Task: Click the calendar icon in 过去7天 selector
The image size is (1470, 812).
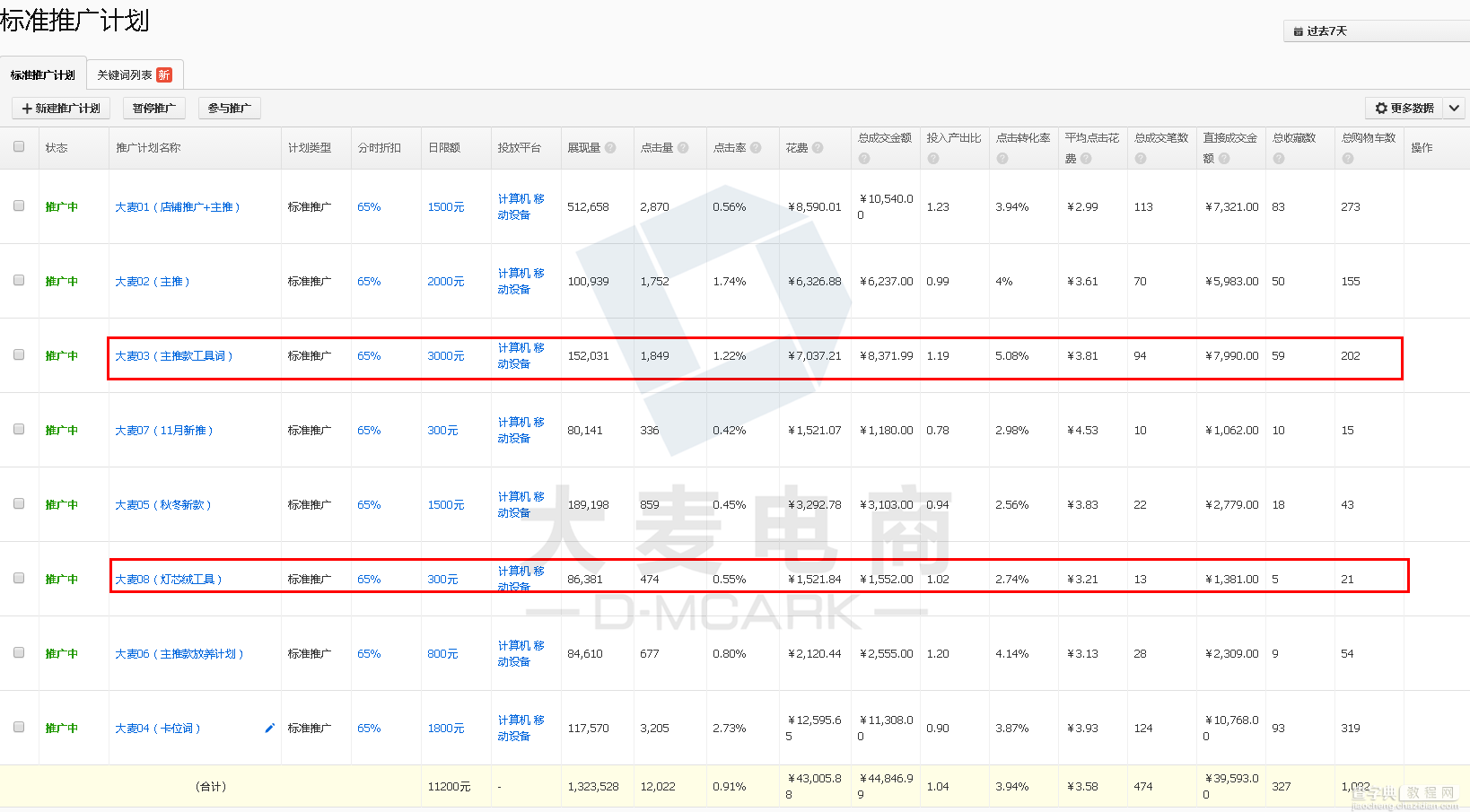Action: tap(1298, 31)
